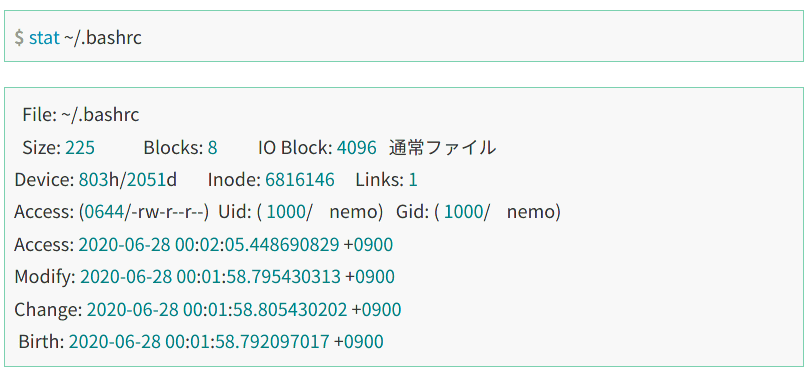Click the ~/.bashrc argument in command

[x=103, y=38]
